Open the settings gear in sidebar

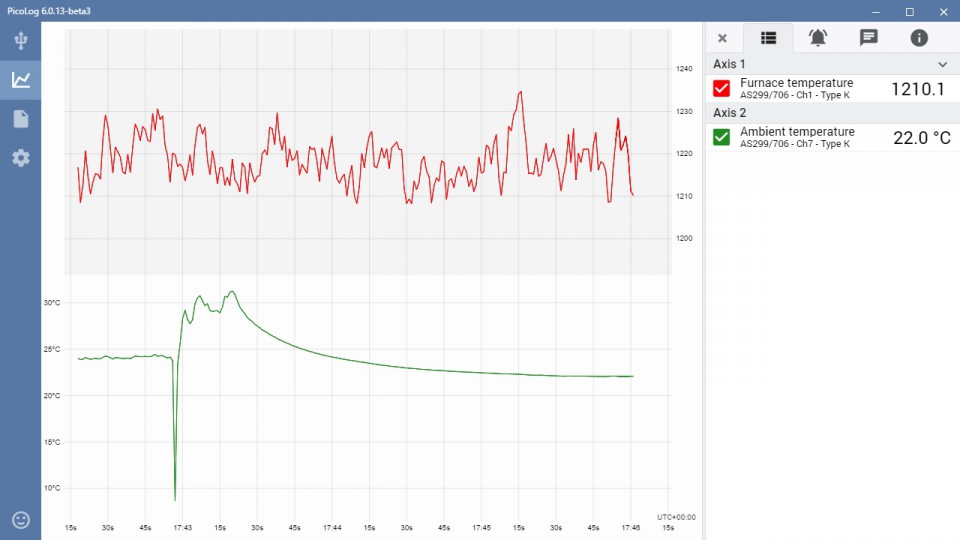(21, 158)
